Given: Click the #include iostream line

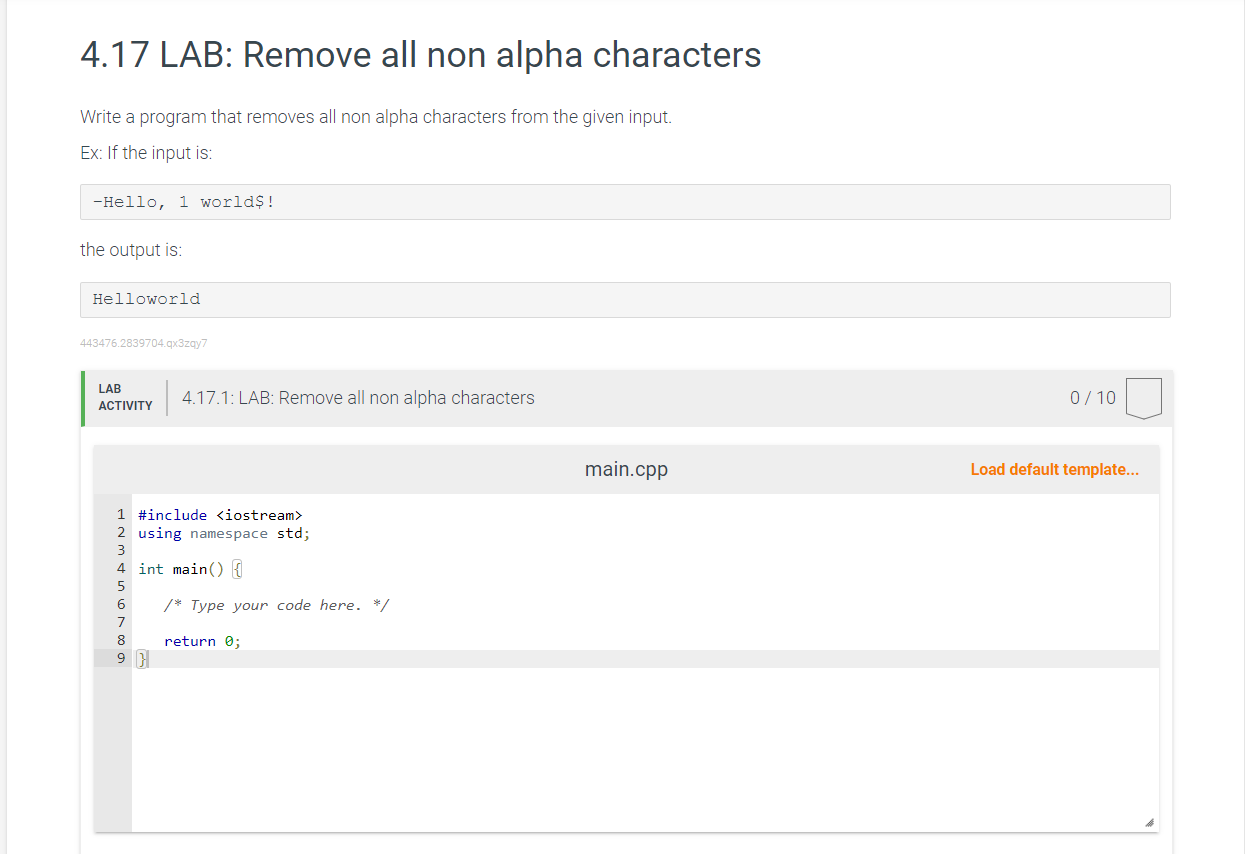Looking at the screenshot, I should [x=219, y=514].
